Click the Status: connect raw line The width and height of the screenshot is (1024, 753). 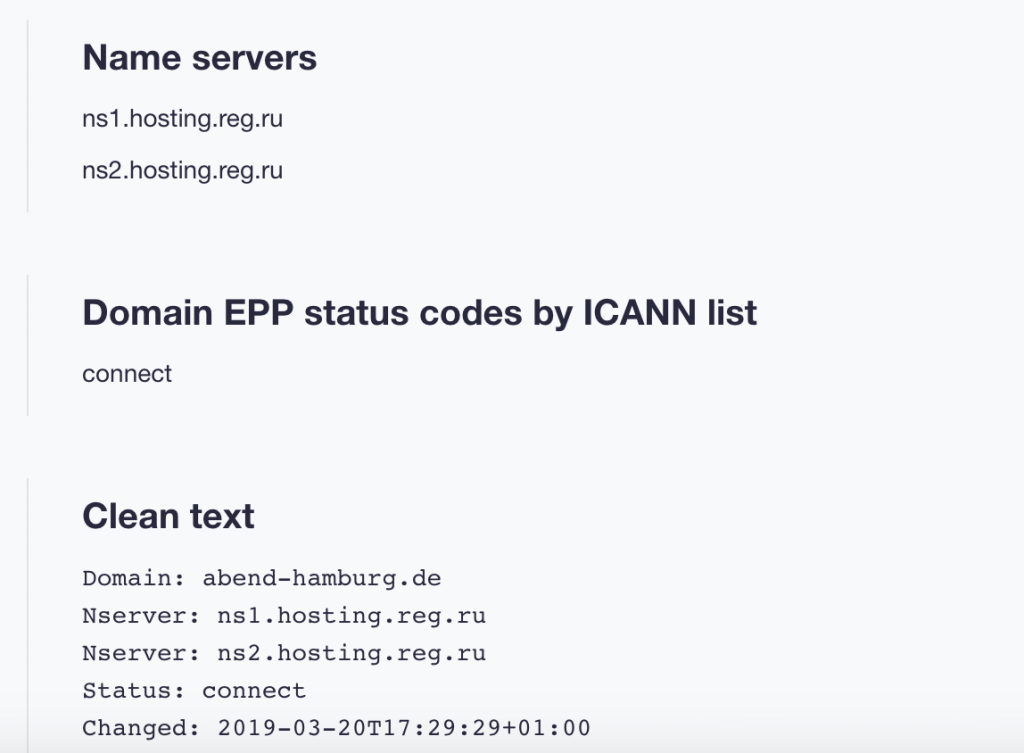(194, 690)
